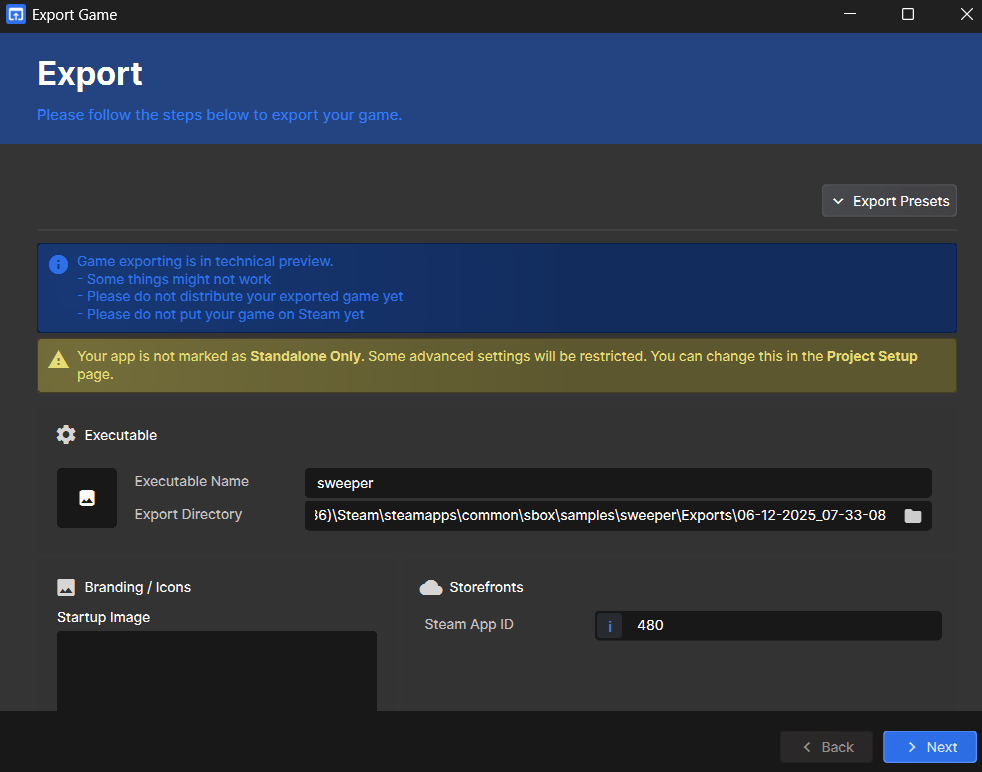Click the Executable section heading text

click(121, 435)
